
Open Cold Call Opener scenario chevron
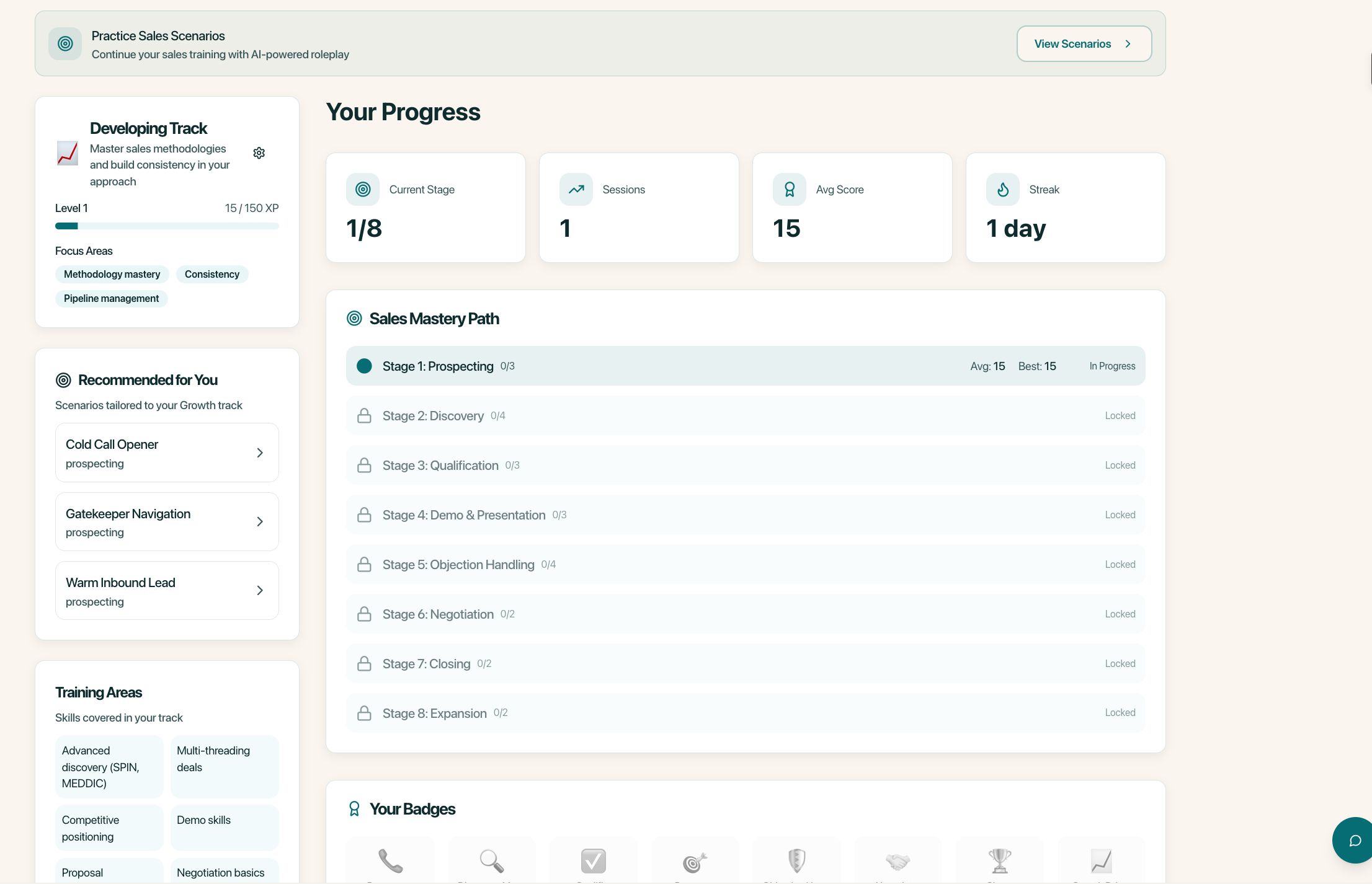tap(260, 453)
